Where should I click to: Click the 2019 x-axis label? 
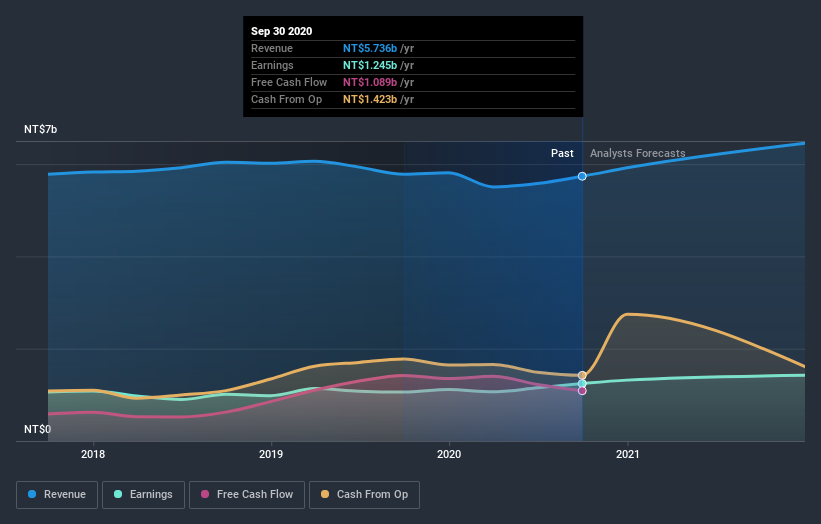[271, 454]
